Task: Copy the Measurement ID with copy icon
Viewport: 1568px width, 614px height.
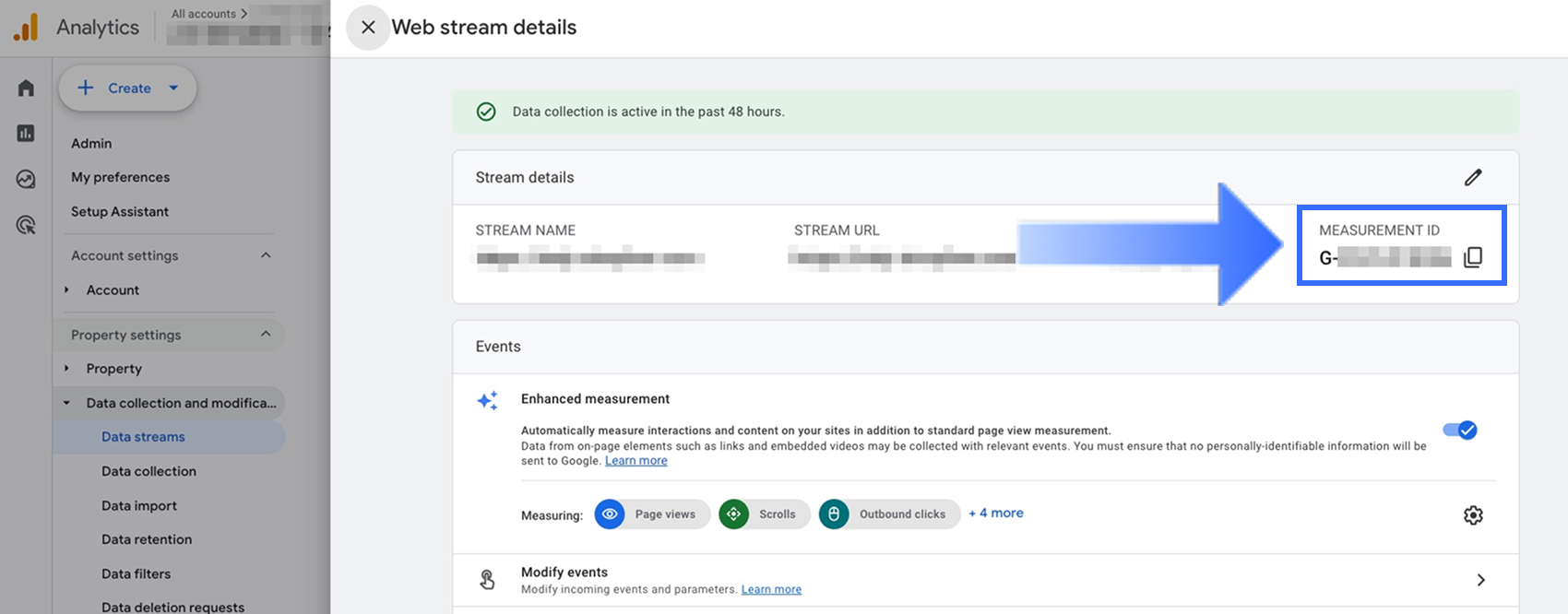Action: (x=1473, y=257)
